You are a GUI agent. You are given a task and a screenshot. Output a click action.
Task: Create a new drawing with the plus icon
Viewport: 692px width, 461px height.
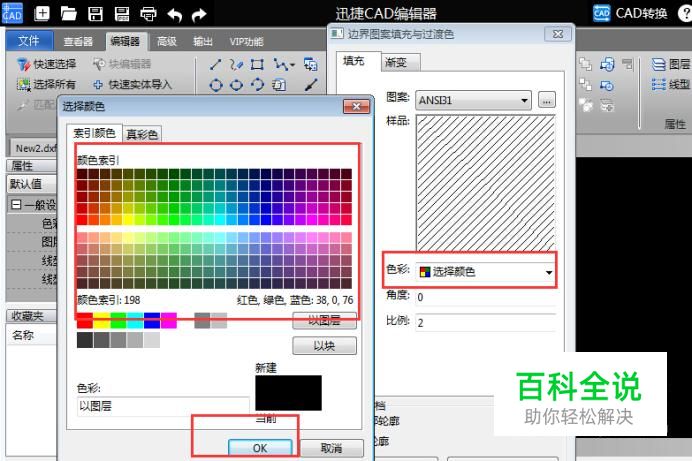(x=42, y=13)
